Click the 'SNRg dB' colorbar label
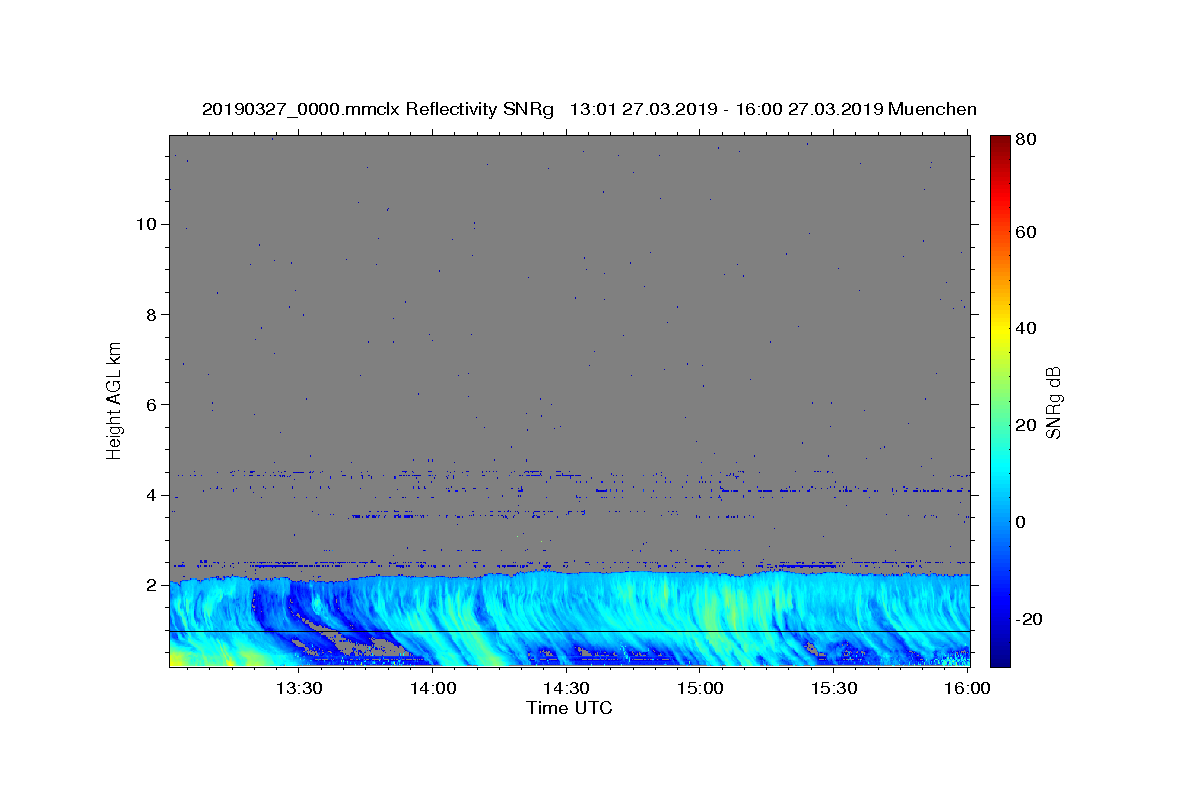Screen dimensions: 1200x800 pos(1052,402)
